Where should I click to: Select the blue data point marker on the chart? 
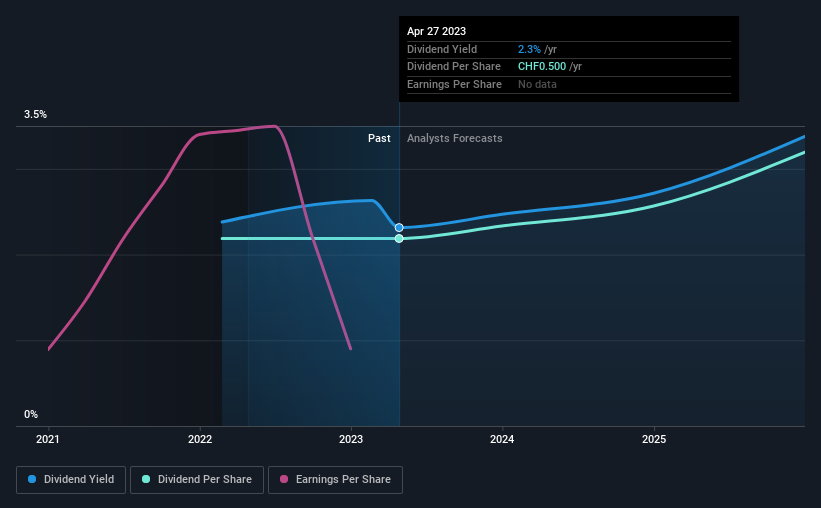(399, 228)
